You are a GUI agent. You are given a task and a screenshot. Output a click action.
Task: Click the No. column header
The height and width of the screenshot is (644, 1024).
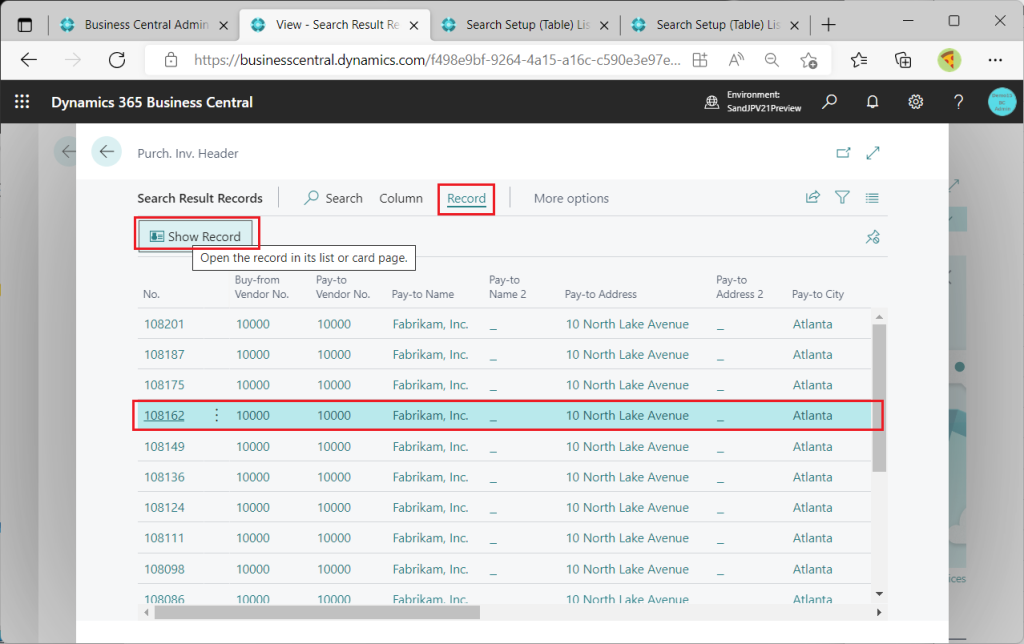pos(151,294)
